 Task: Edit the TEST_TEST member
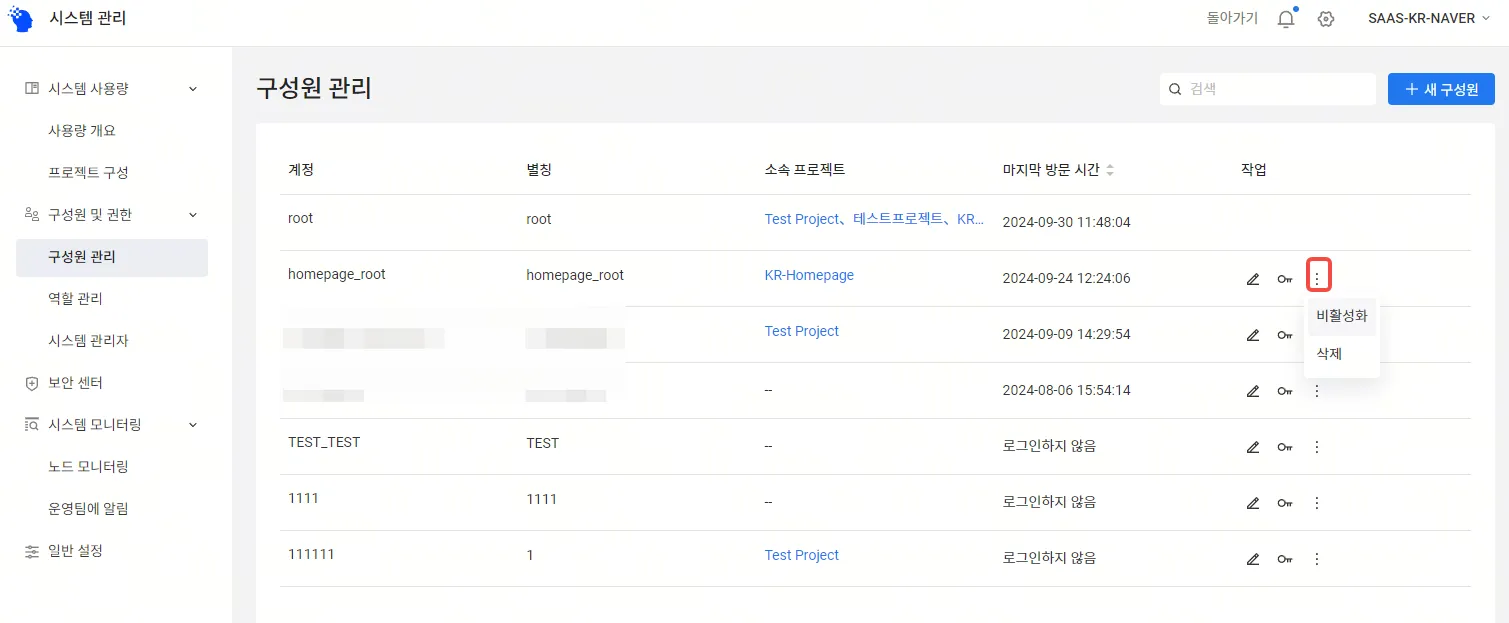tap(1253, 447)
